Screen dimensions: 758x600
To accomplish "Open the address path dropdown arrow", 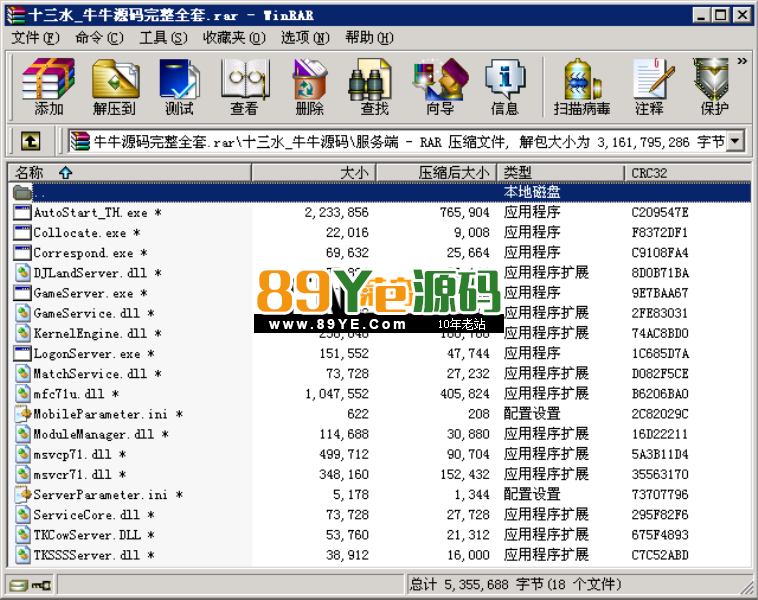I will [x=735, y=142].
